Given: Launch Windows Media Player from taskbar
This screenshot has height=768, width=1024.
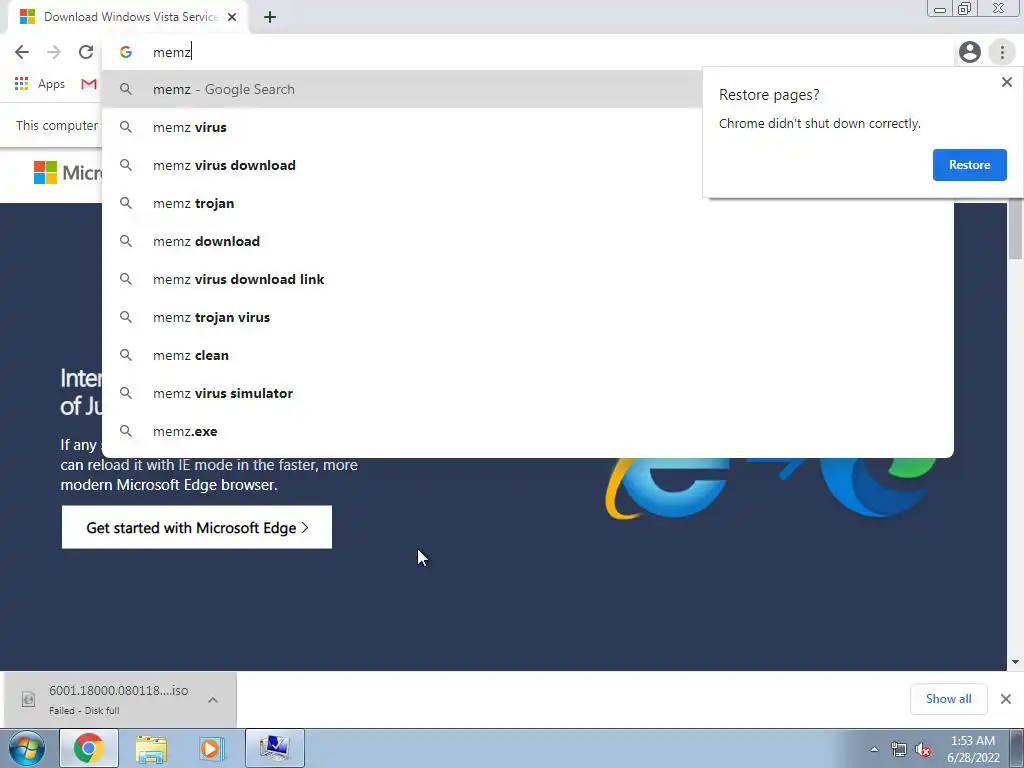Looking at the screenshot, I should [211, 748].
